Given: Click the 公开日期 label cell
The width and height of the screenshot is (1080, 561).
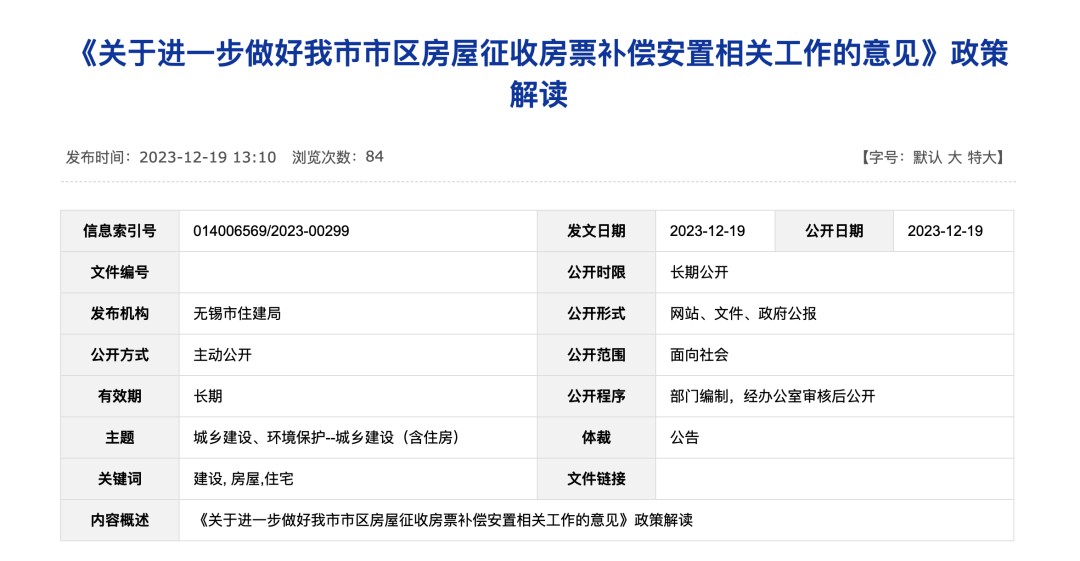Looking at the screenshot, I should [834, 231].
